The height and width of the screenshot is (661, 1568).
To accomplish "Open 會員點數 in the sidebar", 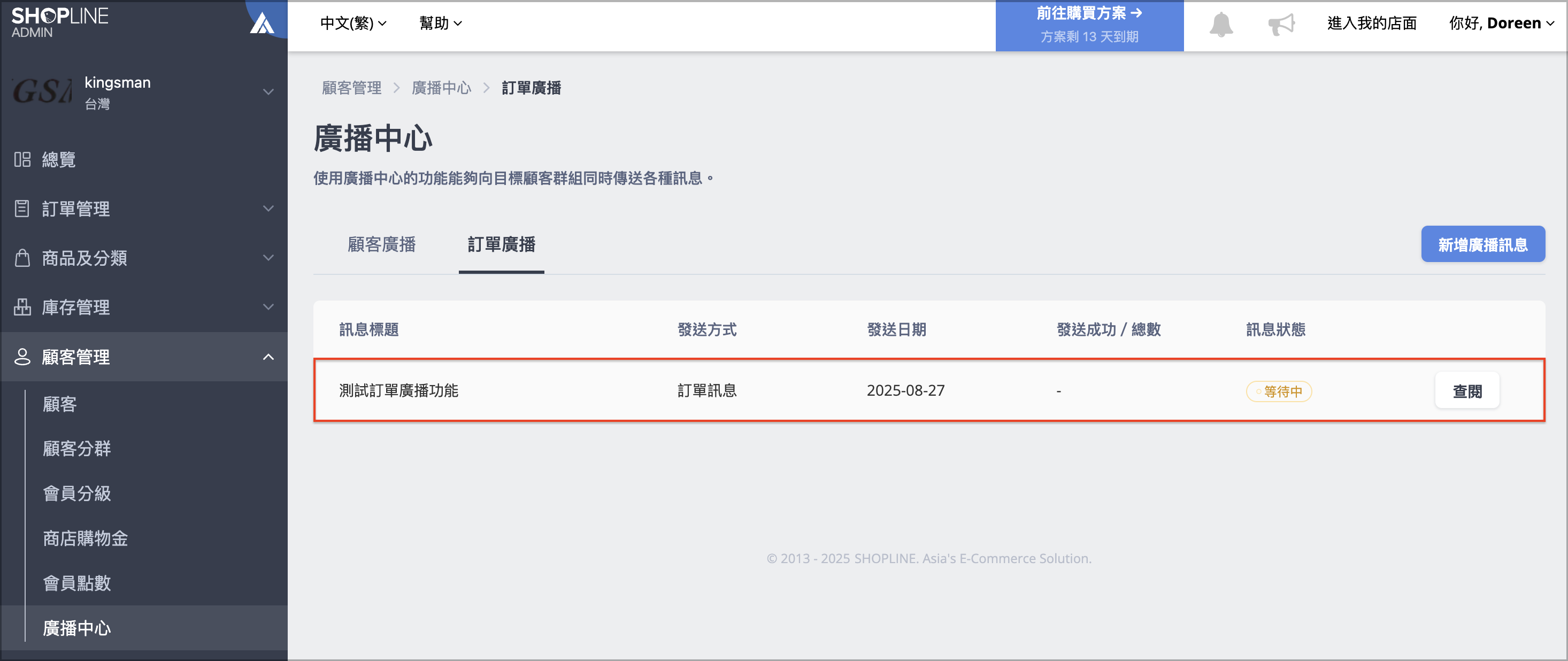I will (x=76, y=583).
